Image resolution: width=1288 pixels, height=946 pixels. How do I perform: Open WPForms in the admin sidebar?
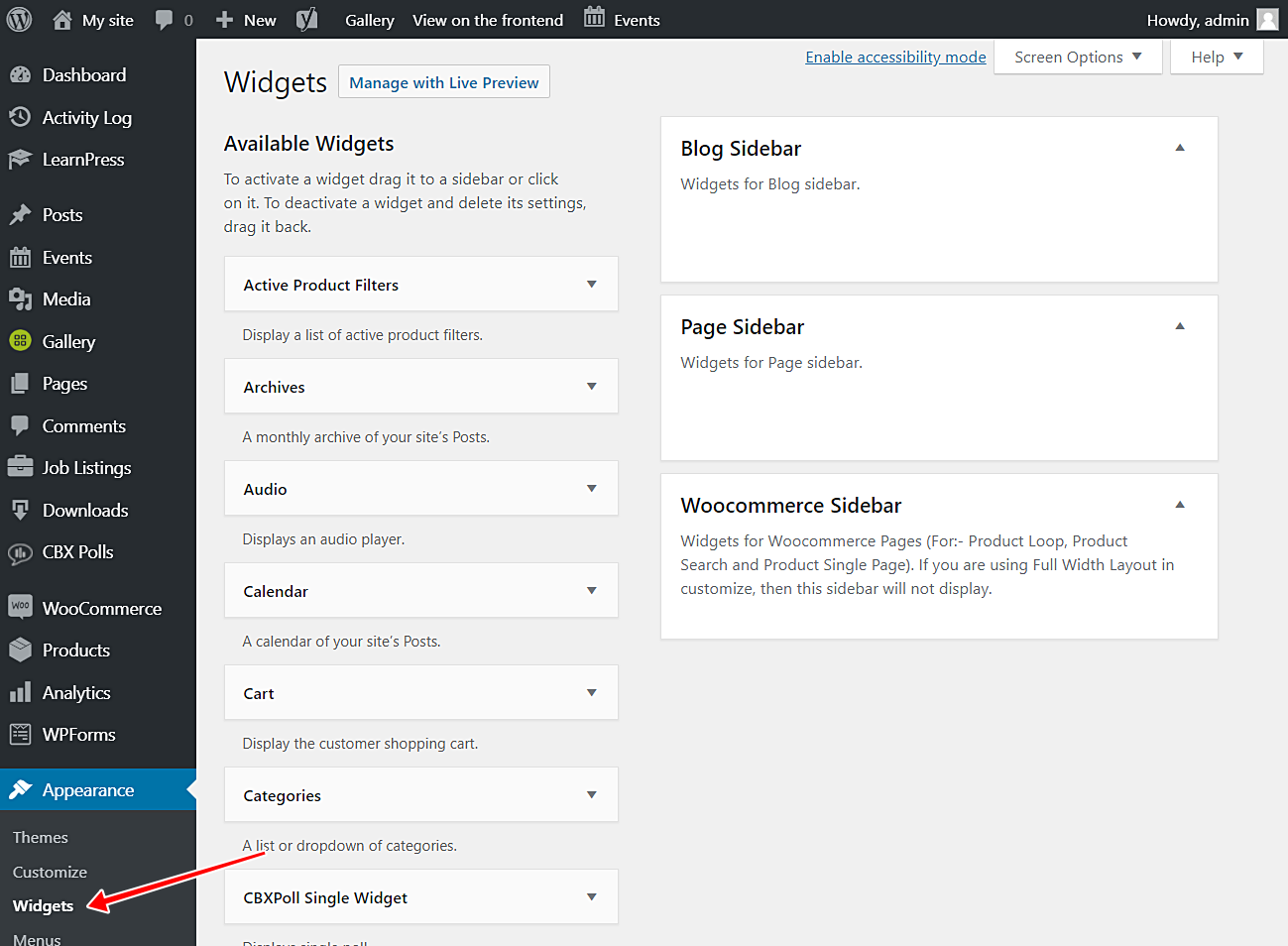pyautogui.click(x=79, y=734)
